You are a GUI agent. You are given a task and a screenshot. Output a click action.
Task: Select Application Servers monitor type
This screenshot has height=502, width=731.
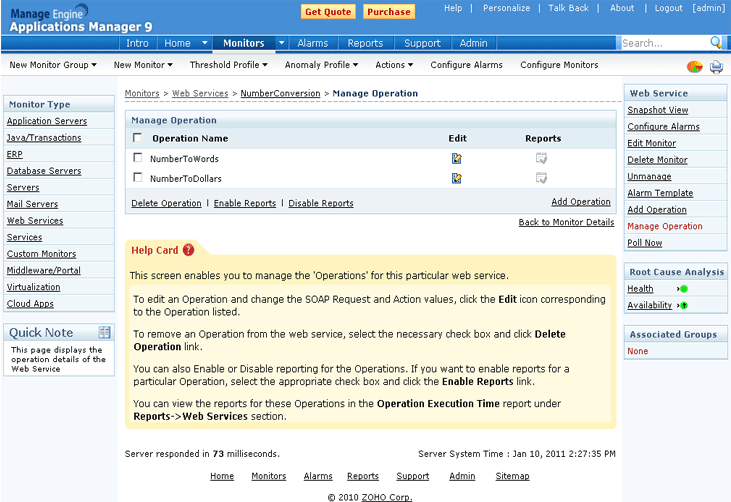47,121
